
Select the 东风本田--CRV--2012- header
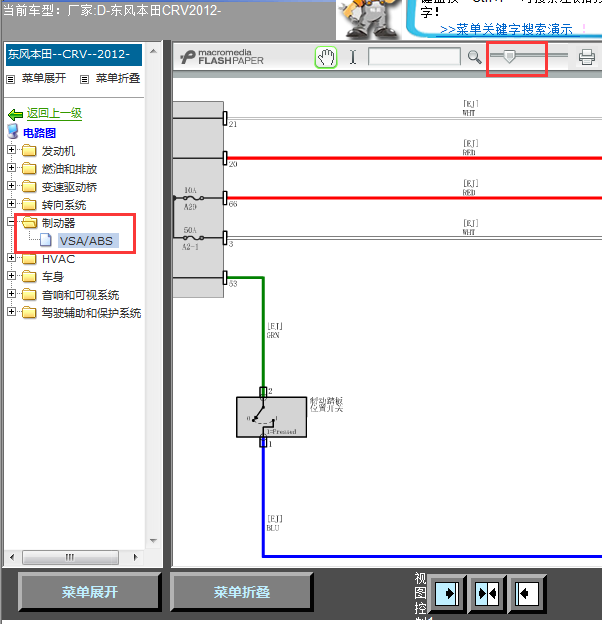click(x=74, y=55)
